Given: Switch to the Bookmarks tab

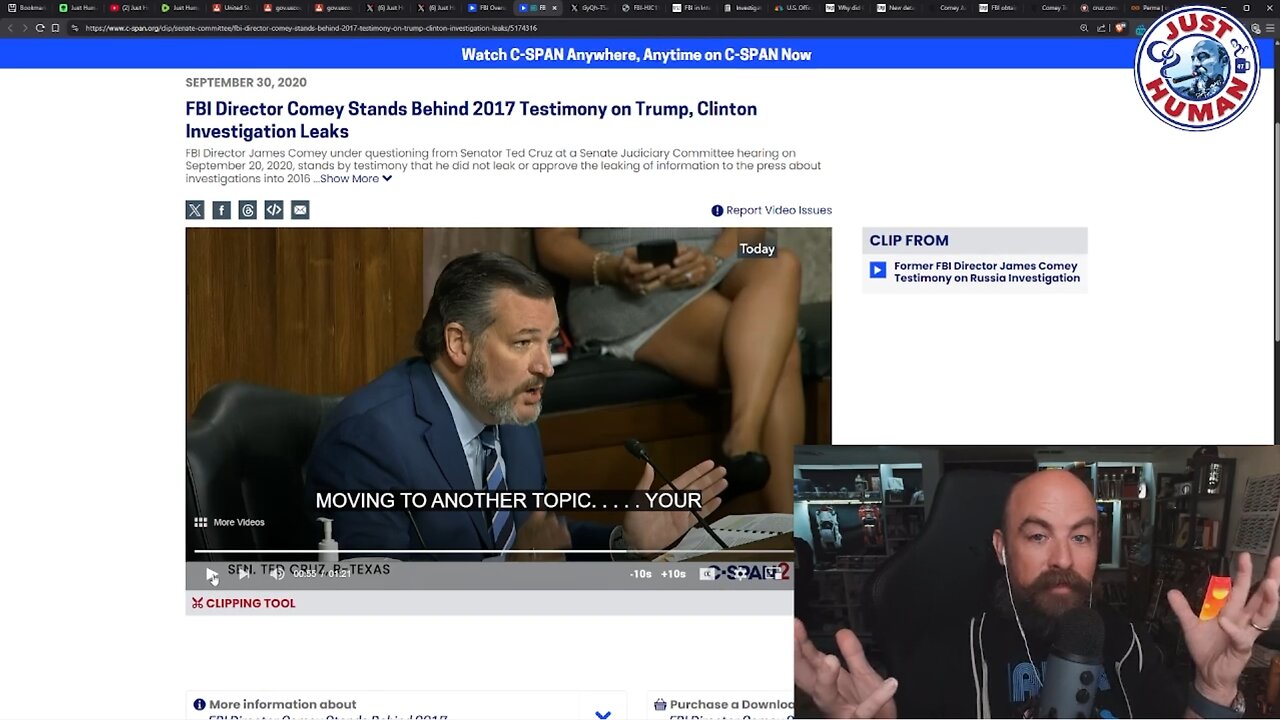Looking at the screenshot, I should point(26,8).
